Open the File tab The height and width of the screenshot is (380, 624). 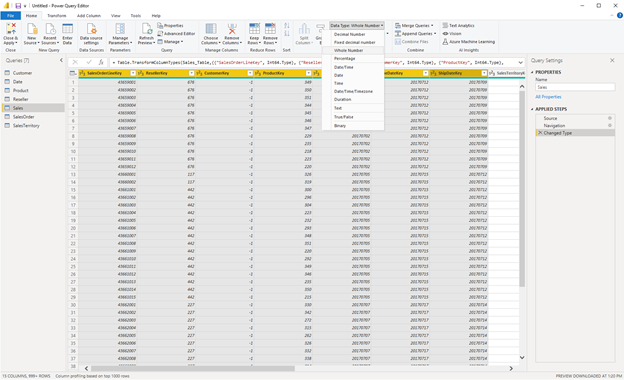(11, 16)
